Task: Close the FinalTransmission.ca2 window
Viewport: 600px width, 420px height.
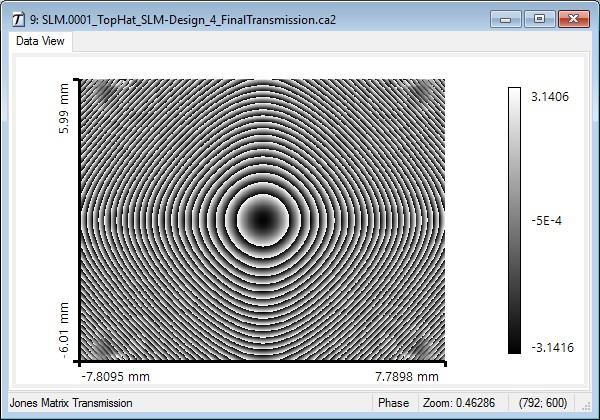Action: coord(572,18)
